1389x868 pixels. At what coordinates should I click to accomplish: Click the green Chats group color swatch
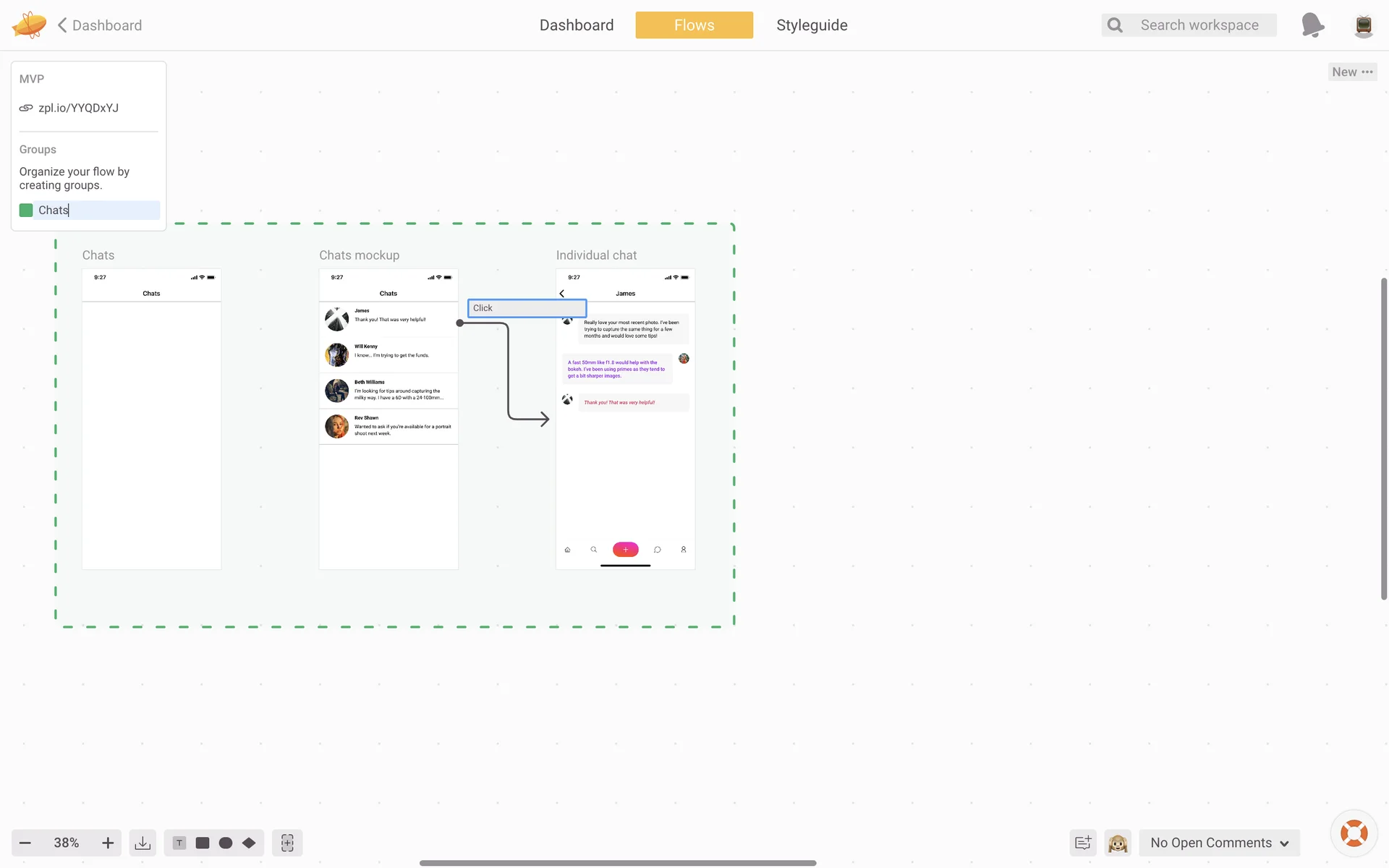(x=26, y=210)
